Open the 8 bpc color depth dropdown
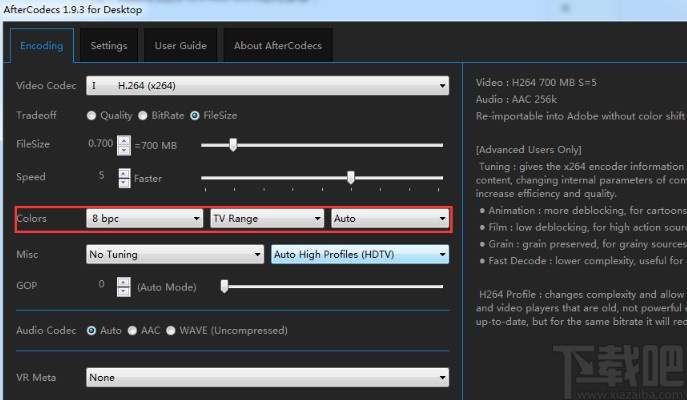The height and width of the screenshot is (400, 687). (145, 218)
